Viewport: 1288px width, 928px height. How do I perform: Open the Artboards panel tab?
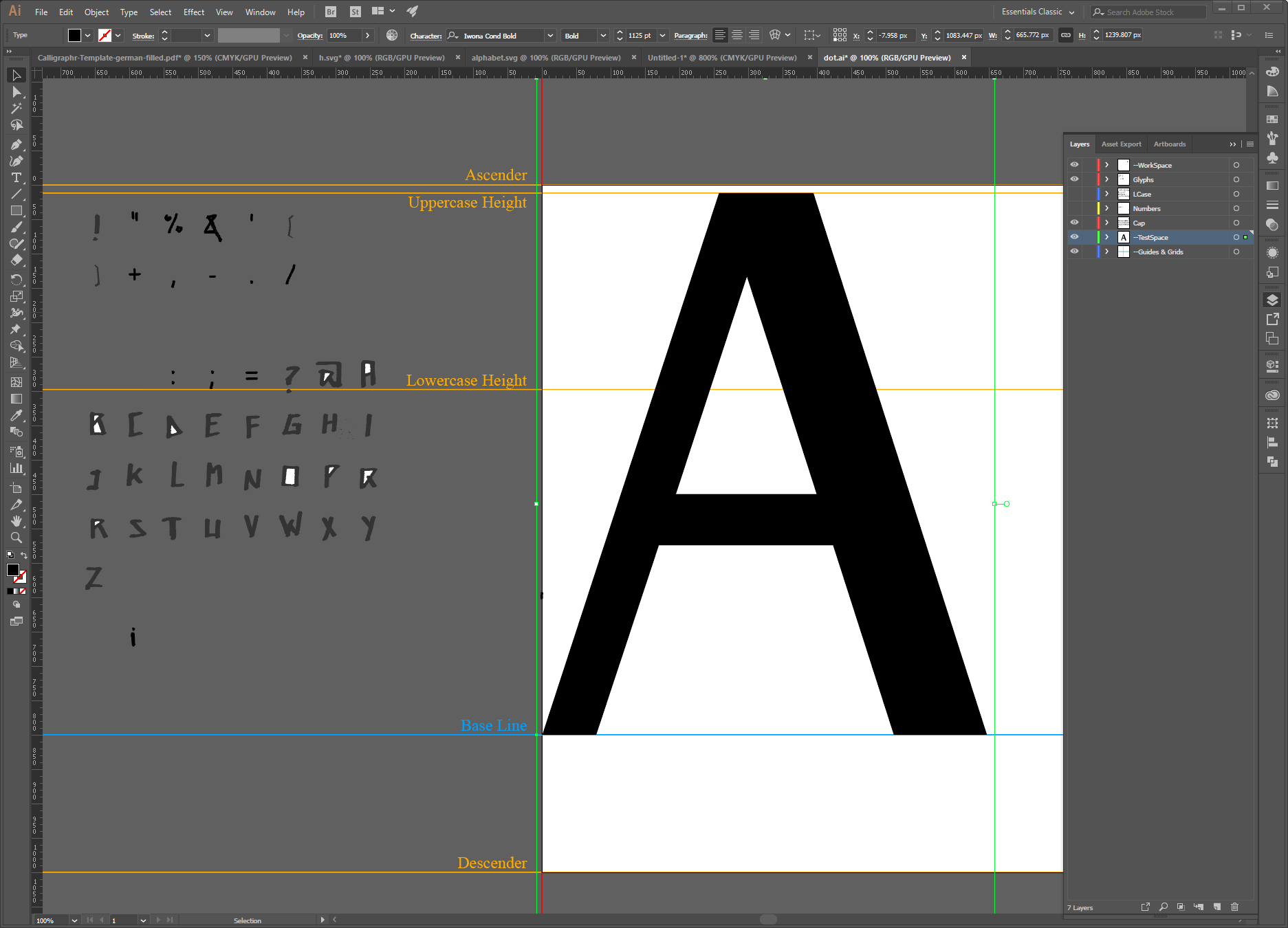click(1169, 144)
